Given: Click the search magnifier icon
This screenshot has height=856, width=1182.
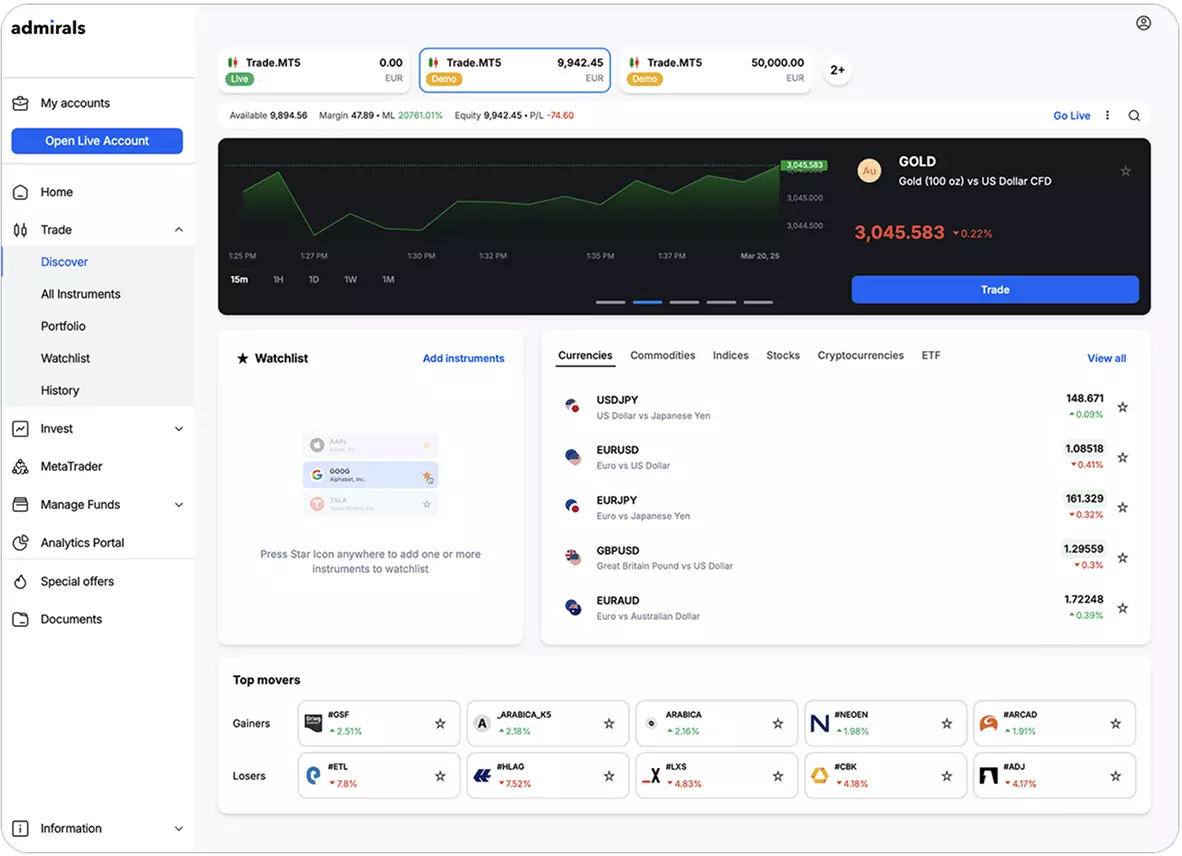Looking at the screenshot, I should [x=1134, y=116].
